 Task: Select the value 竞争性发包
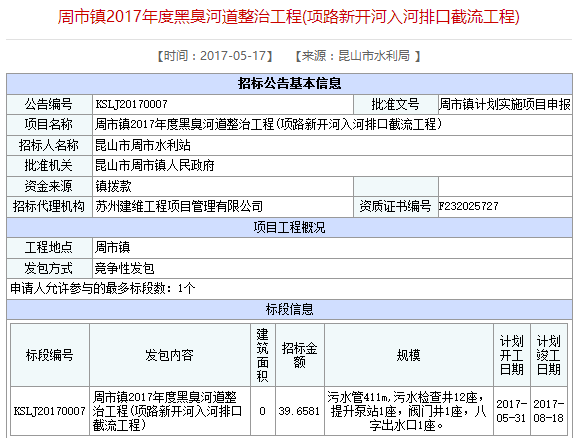click(x=124, y=268)
